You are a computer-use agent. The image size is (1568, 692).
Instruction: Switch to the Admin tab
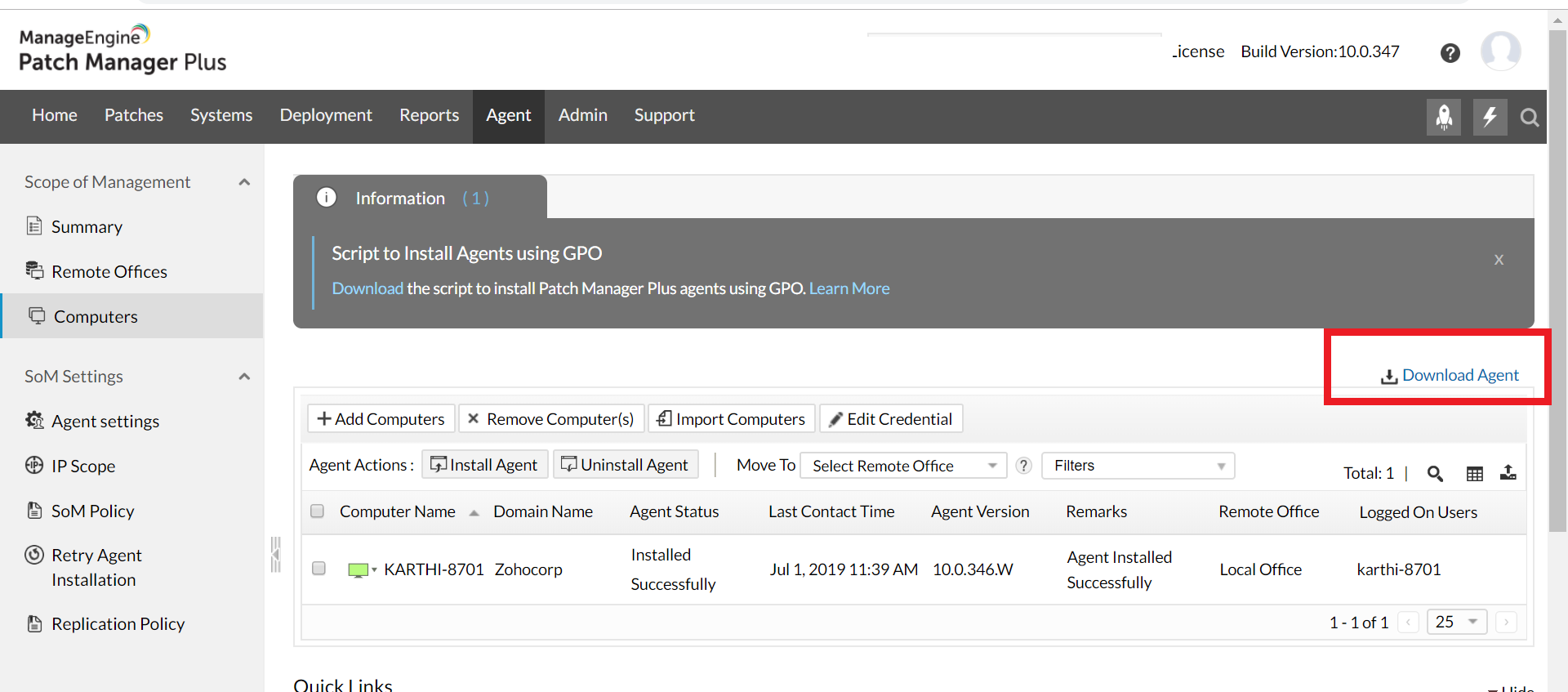[x=582, y=115]
